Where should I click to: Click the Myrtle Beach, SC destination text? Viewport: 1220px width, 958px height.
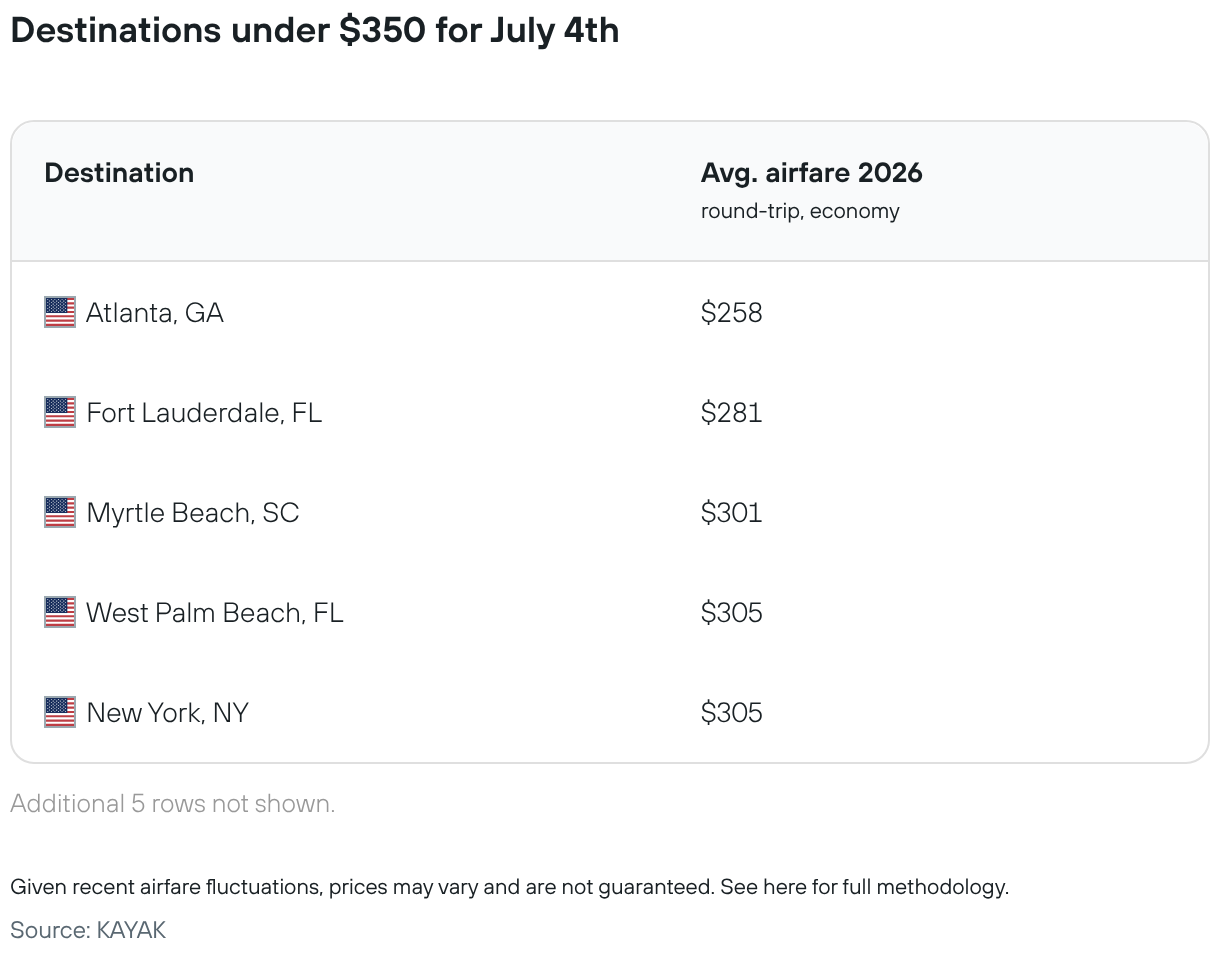pos(193,513)
